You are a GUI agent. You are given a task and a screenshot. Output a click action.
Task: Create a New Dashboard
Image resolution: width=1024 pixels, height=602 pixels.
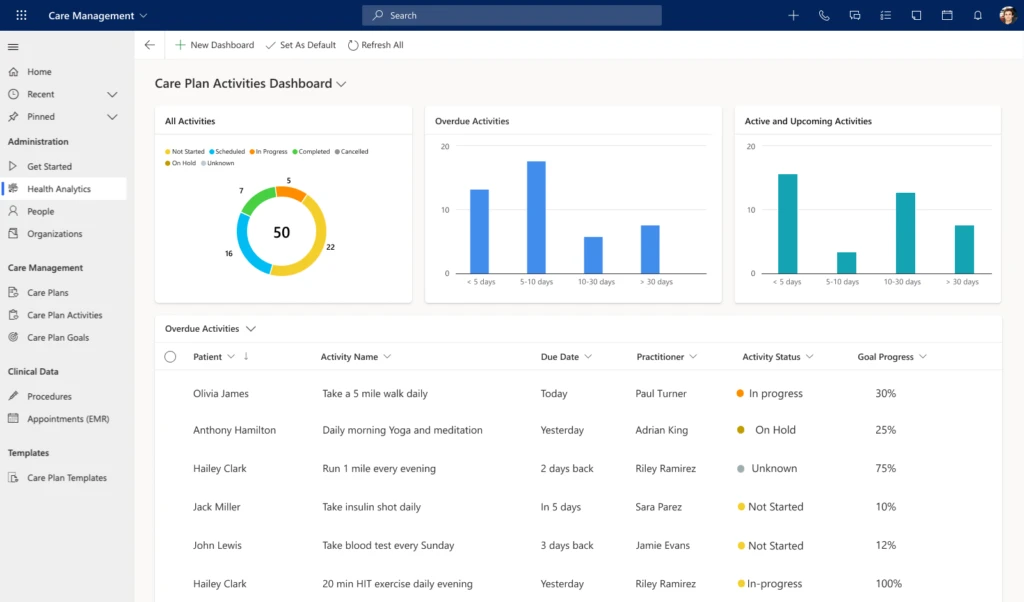click(214, 45)
